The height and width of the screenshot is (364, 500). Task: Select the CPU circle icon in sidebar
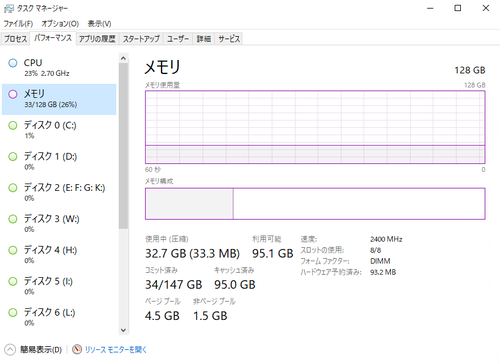pos(13,63)
